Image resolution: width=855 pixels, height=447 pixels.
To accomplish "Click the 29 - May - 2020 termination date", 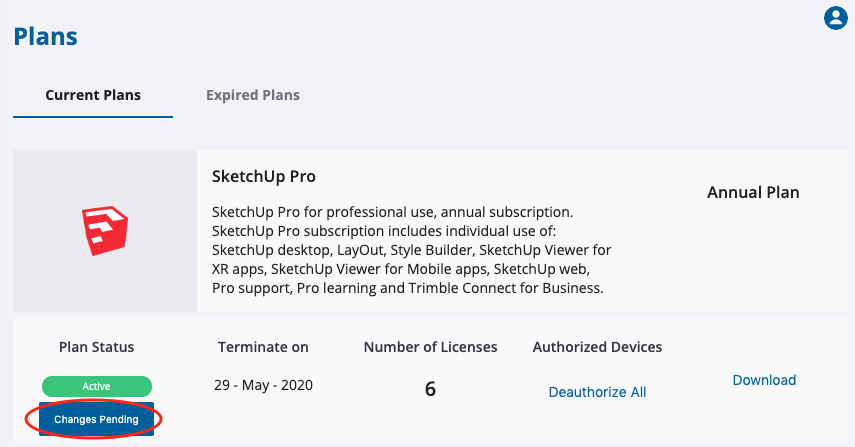I will [263, 385].
